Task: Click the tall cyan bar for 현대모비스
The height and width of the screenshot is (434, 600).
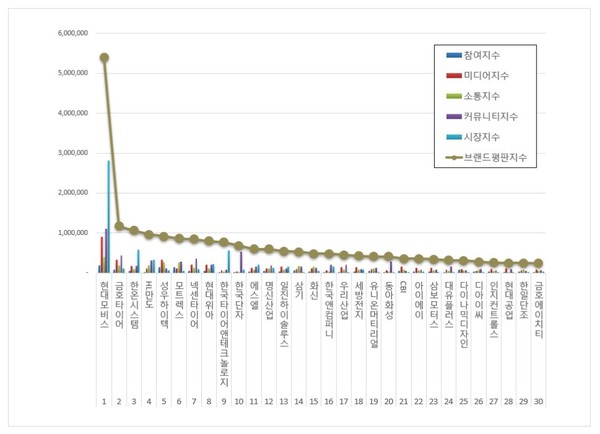Action: pyautogui.click(x=109, y=215)
